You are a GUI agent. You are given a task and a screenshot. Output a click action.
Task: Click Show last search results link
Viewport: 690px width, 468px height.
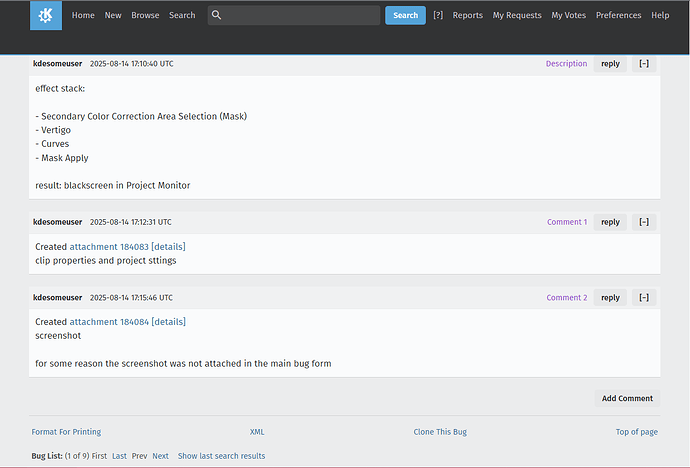tap(221, 456)
